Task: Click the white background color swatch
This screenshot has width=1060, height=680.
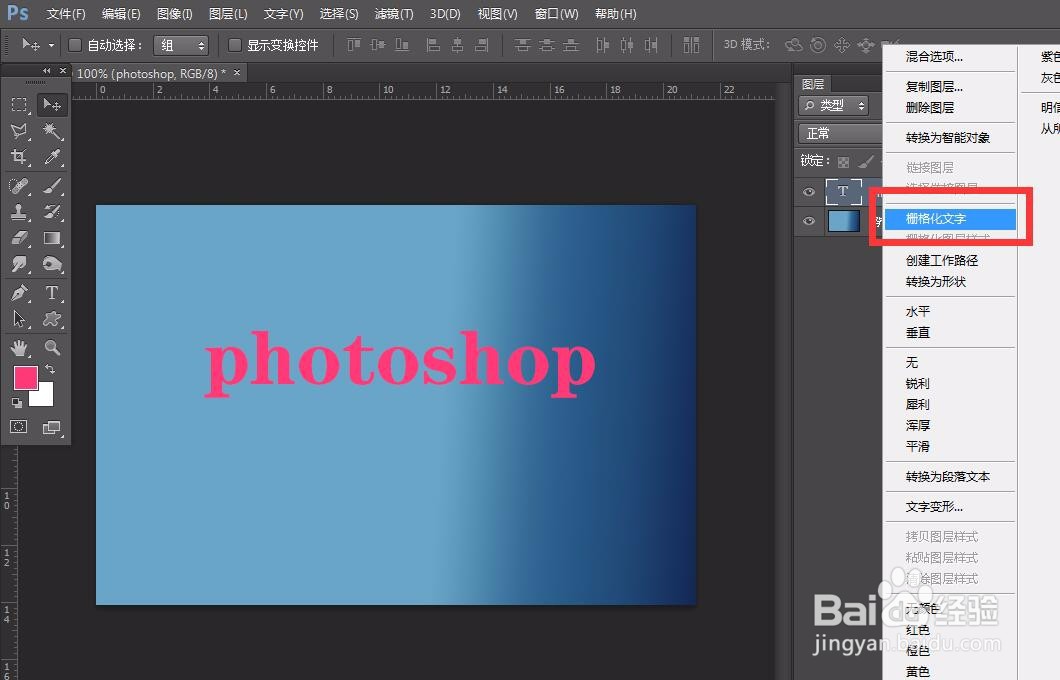Action: click(x=45, y=397)
